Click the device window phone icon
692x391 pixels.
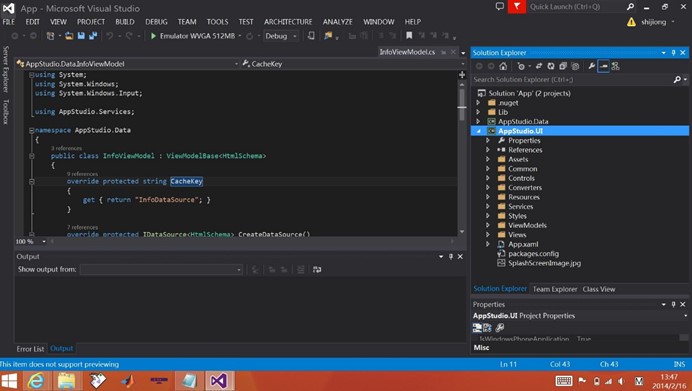(x=311, y=36)
